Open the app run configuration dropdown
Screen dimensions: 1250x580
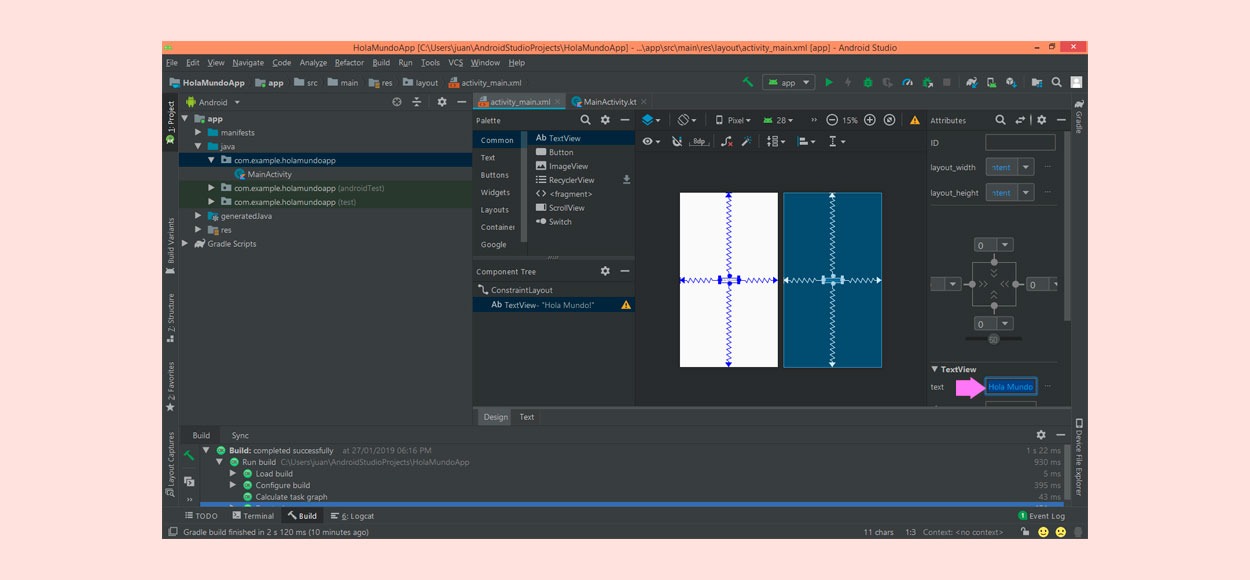coord(789,83)
